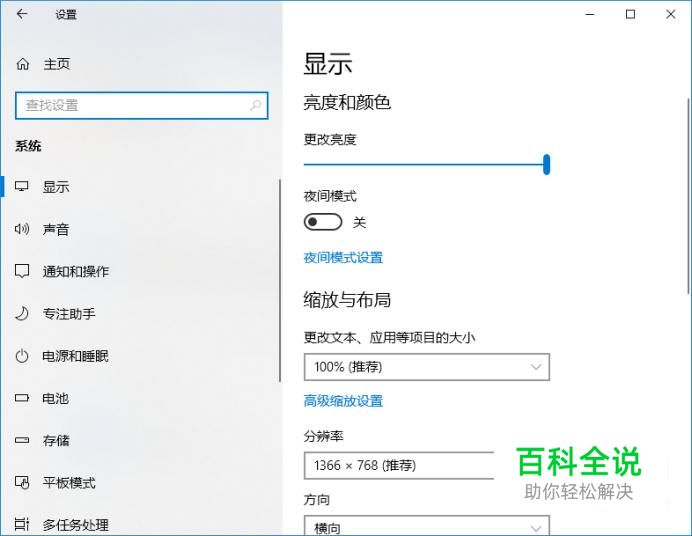Screen dimensions: 692x536
Task: Open the 1366 × 768 resolution dropdown
Action: point(399,465)
